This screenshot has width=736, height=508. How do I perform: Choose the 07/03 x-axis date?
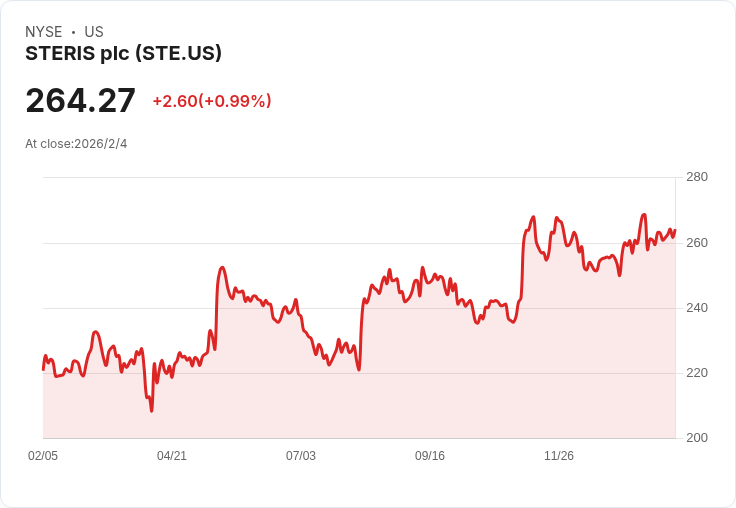coord(301,456)
